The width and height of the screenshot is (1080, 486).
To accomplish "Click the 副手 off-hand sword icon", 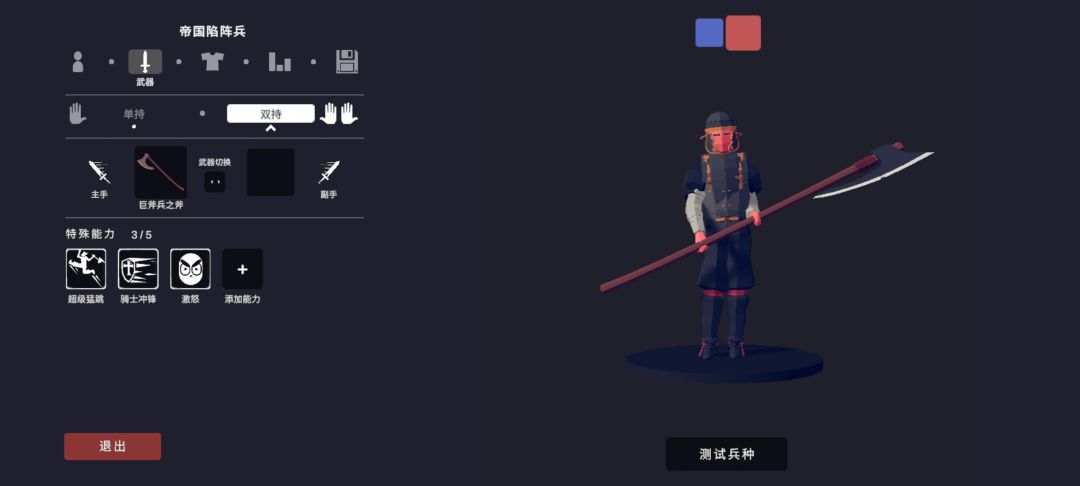I will pyautogui.click(x=329, y=171).
